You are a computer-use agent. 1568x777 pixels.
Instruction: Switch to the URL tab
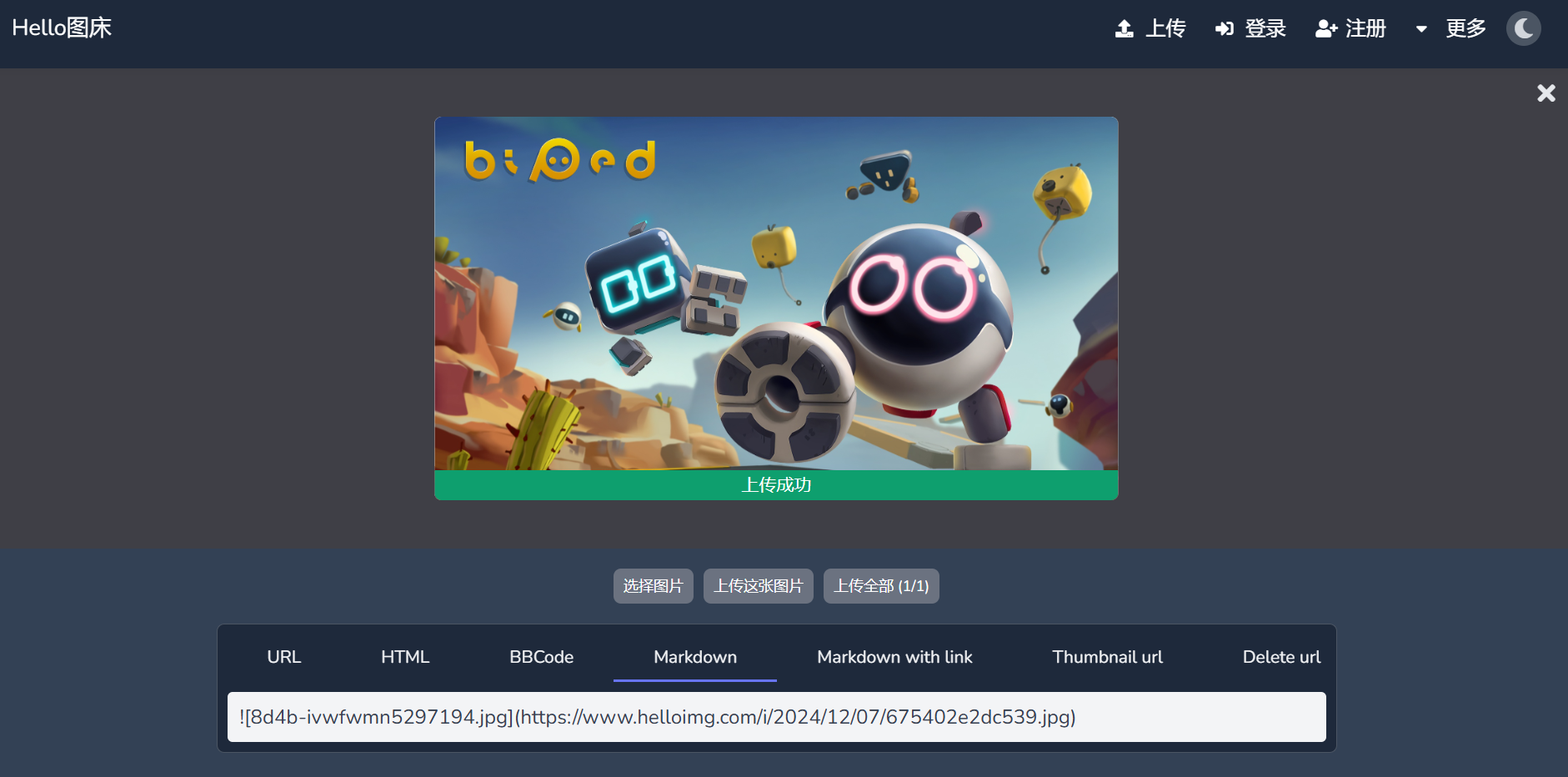tap(284, 657)
